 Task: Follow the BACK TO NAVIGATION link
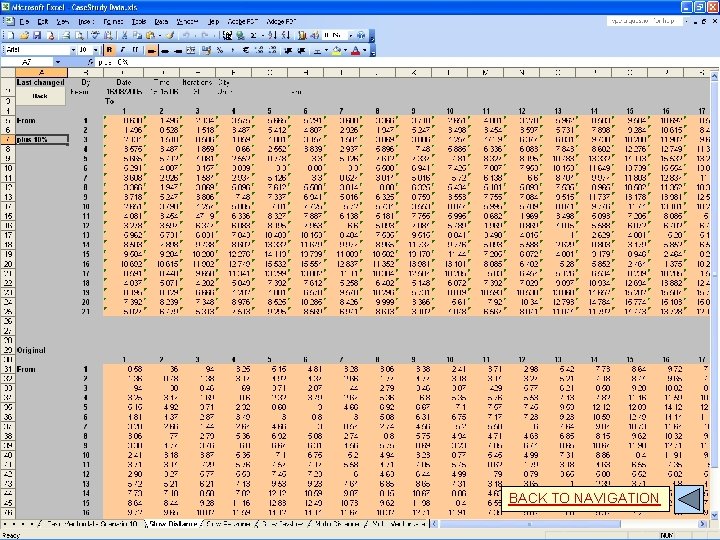[x=584, y=498]
